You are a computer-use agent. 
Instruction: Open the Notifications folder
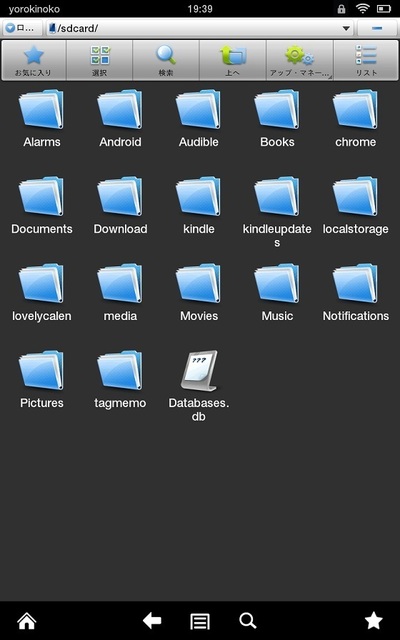click(356, 293)
